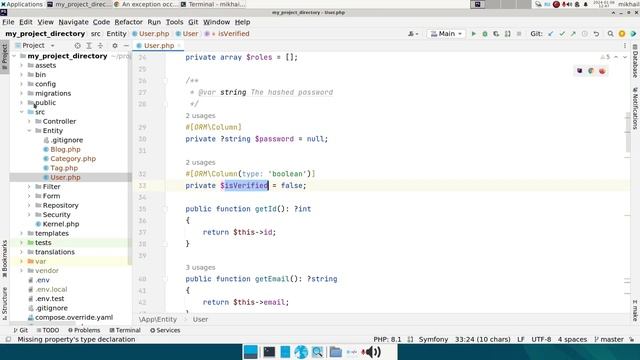Image resolution: width=640 pixels, height=360 pixels.
Task: Expand the config folder
Action: [x=22, y=84]
